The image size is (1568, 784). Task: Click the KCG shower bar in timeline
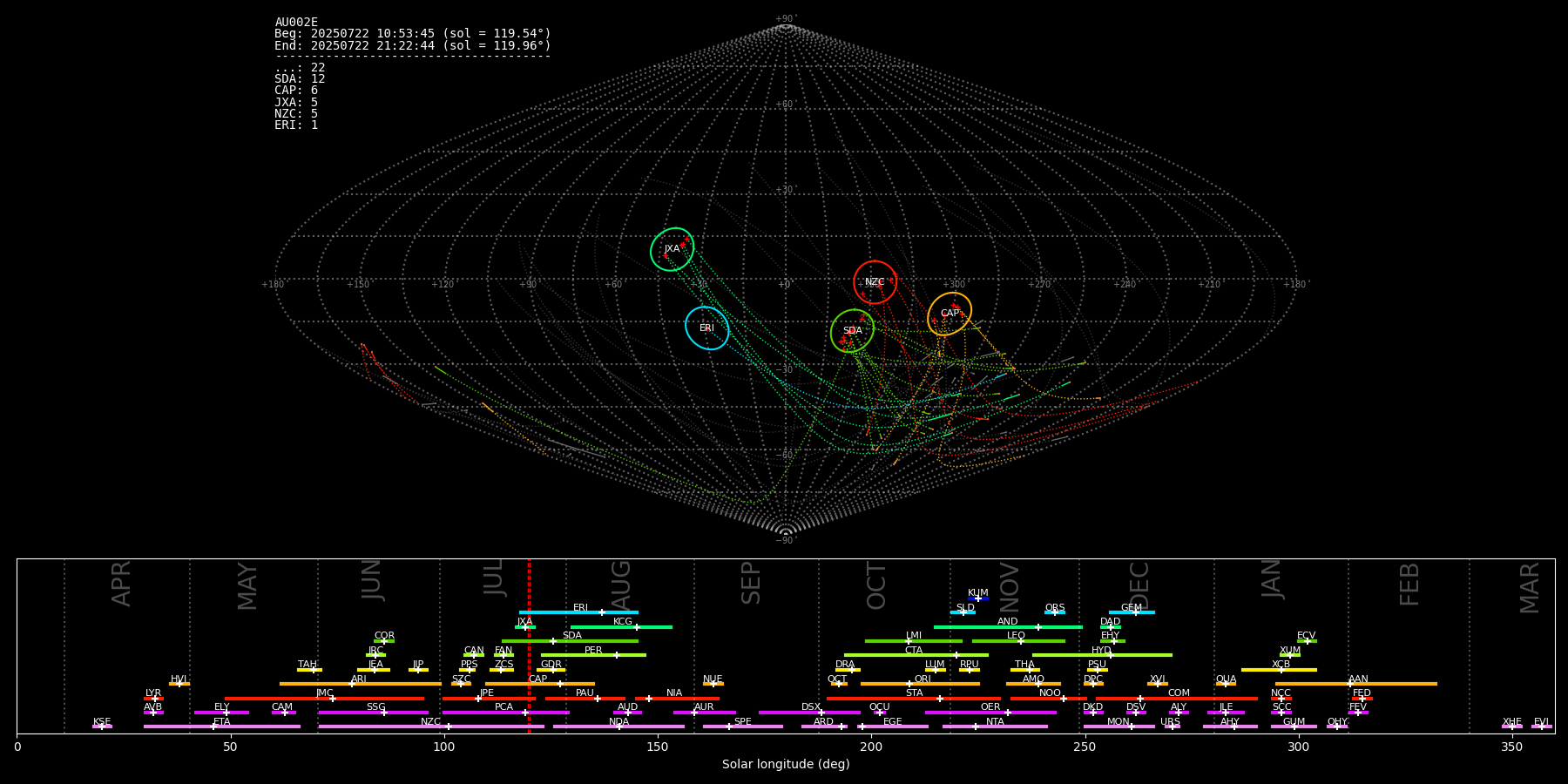[621, 626]
